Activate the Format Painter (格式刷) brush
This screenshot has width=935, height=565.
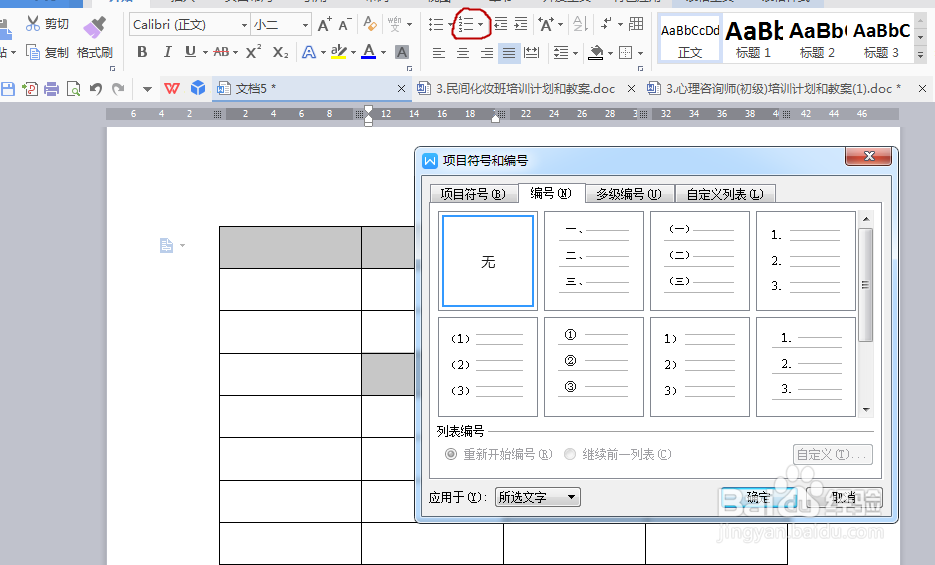tap(95, 38)
